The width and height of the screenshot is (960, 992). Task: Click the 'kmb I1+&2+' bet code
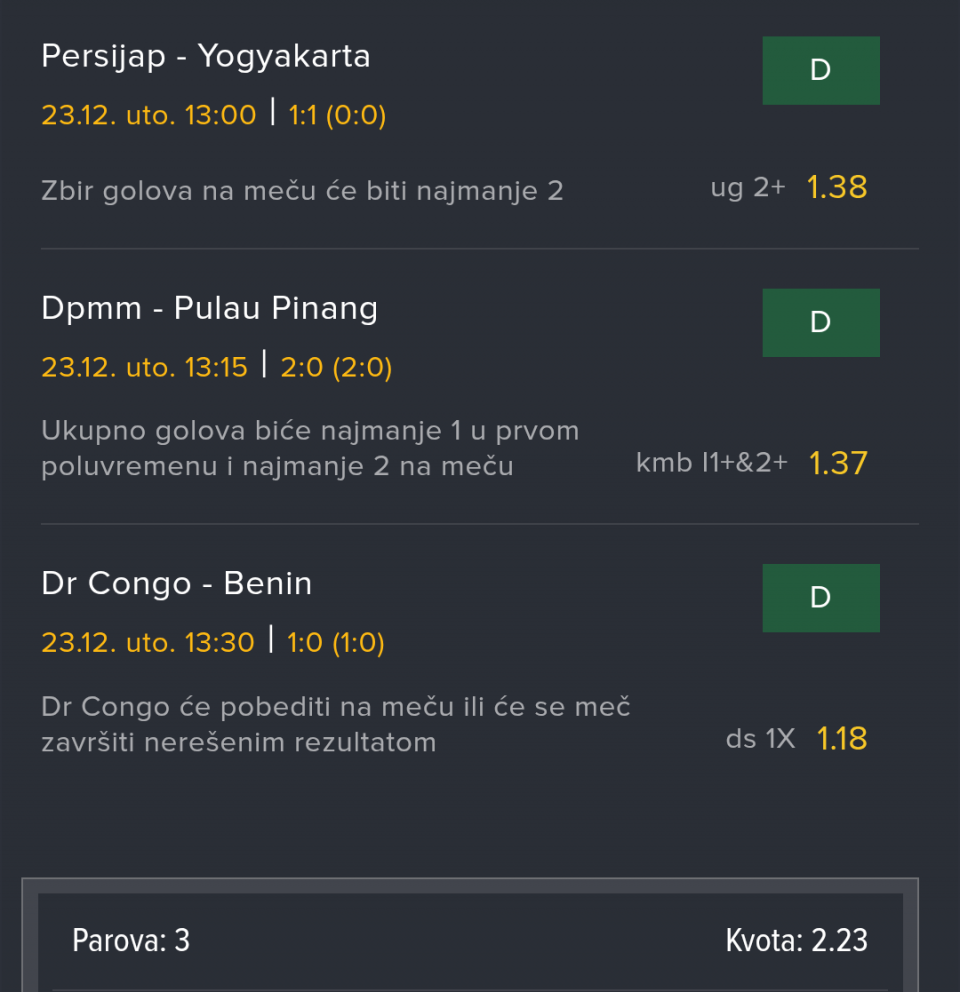click(712, 463)
